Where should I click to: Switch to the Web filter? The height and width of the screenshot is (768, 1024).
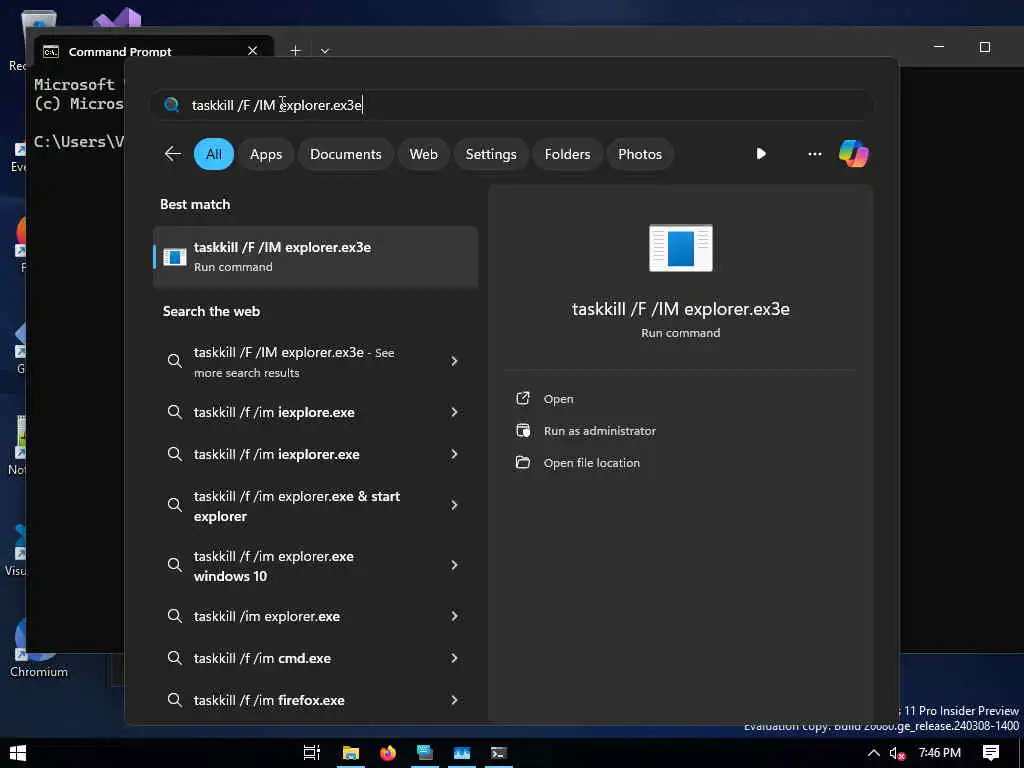coord(423,154)
